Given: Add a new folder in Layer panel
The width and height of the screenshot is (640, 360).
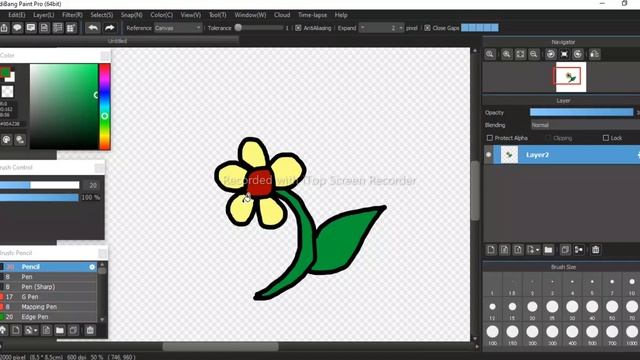Looking at the screenshot, I should click(x=548, y=249).
